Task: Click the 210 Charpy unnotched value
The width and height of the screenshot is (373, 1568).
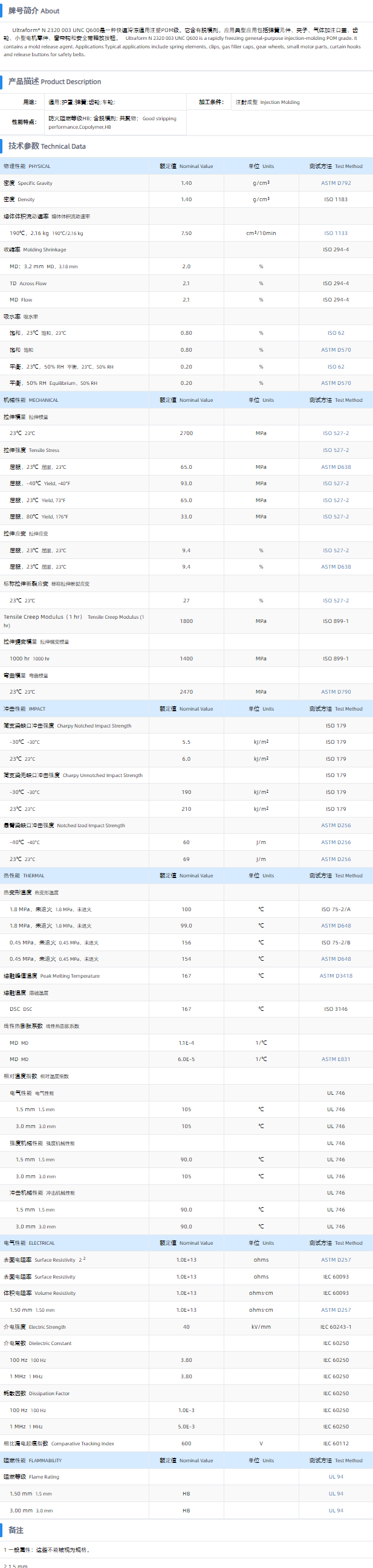Action: (186, 809)
